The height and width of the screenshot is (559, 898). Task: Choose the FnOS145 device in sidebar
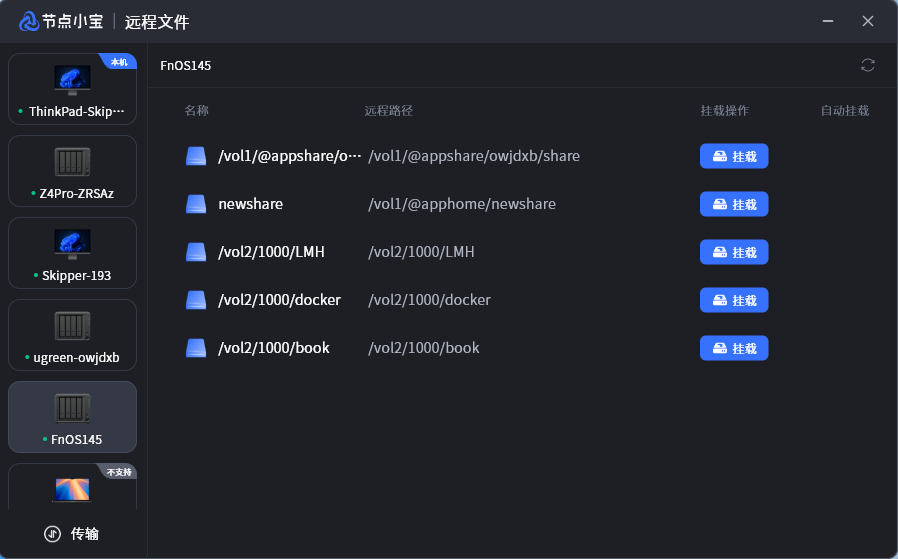tap(72, 417)
